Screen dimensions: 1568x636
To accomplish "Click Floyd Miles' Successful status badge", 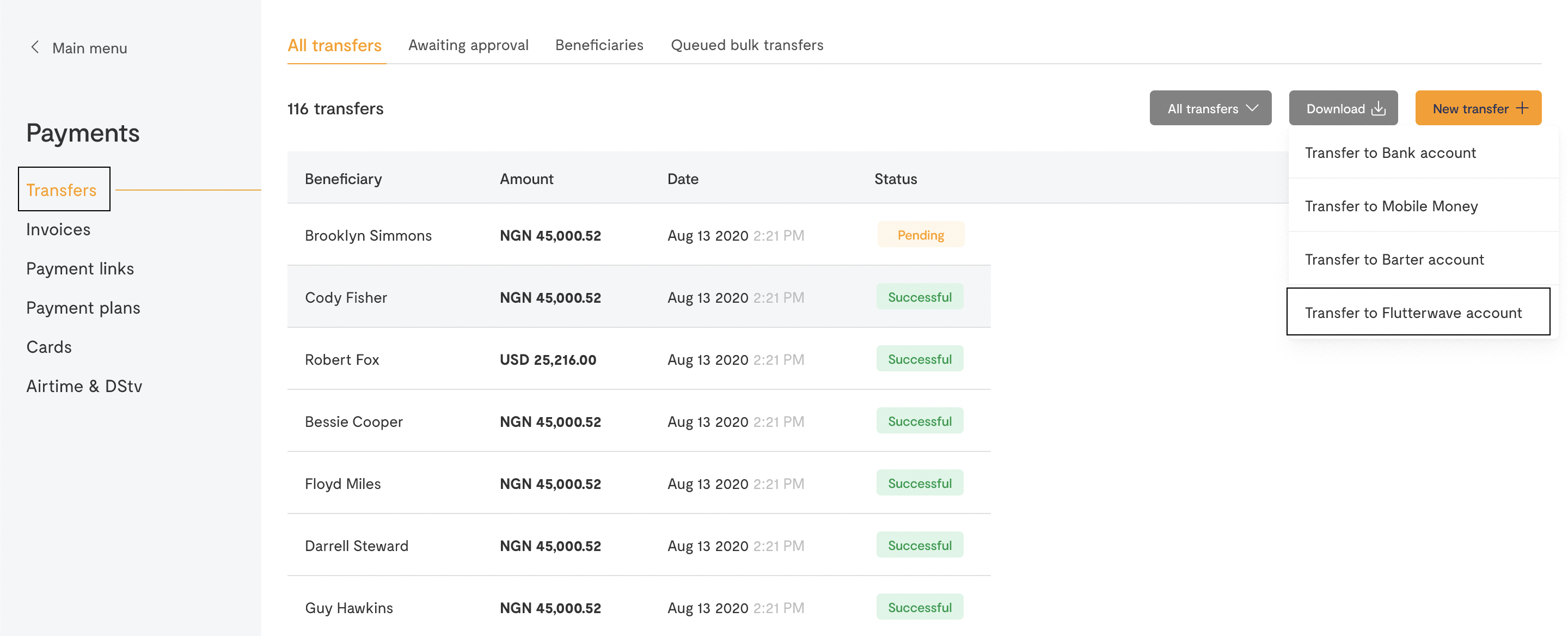I will 920,483.
